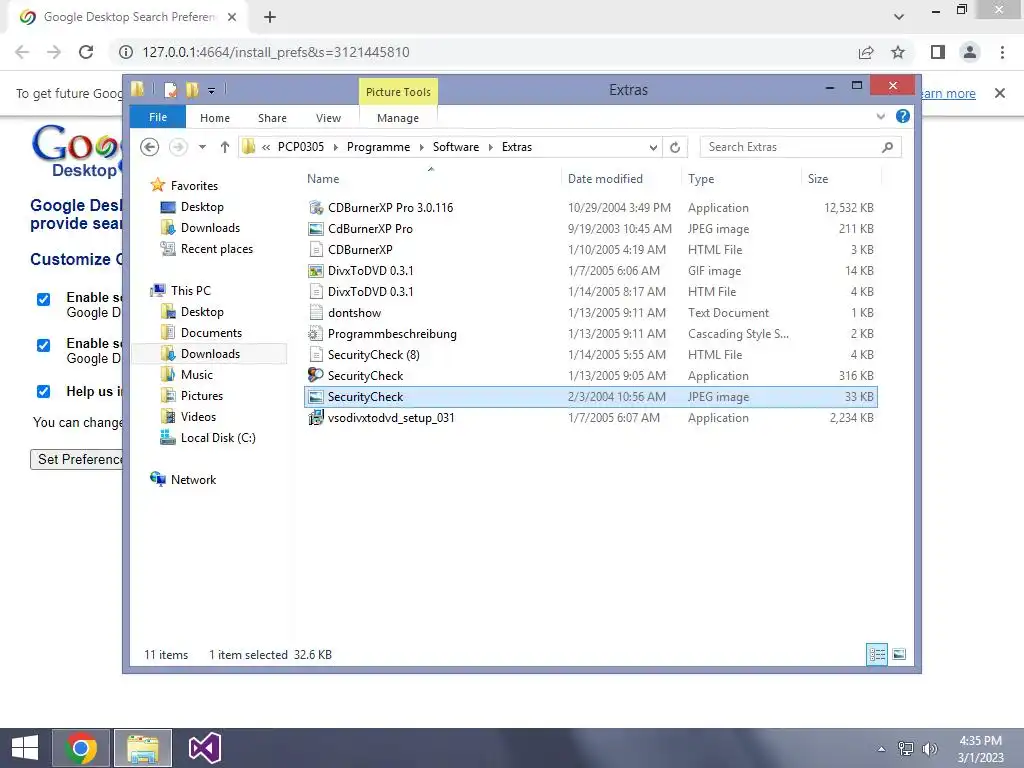Show hidden breadcrumb path with double chevron

[266, 147]
